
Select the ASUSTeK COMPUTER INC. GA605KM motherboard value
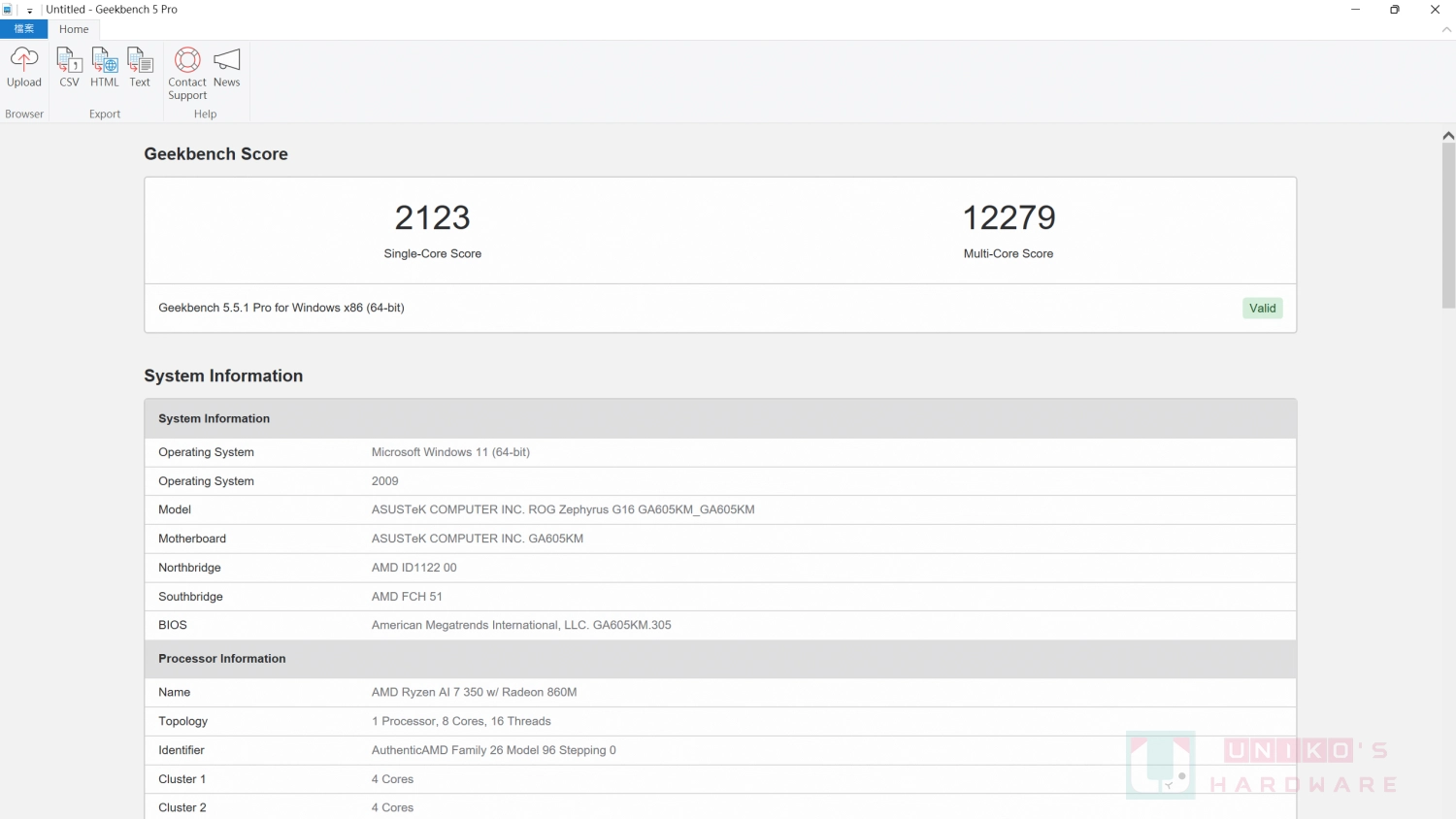[478, 539]
